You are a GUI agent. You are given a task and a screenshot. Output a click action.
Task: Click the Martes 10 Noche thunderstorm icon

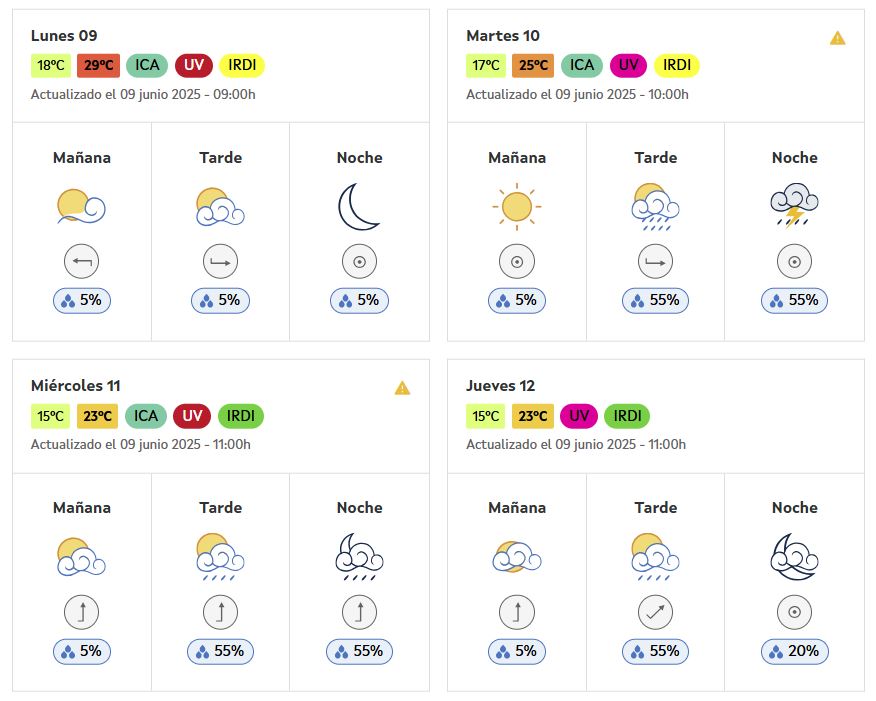point(794,205)
